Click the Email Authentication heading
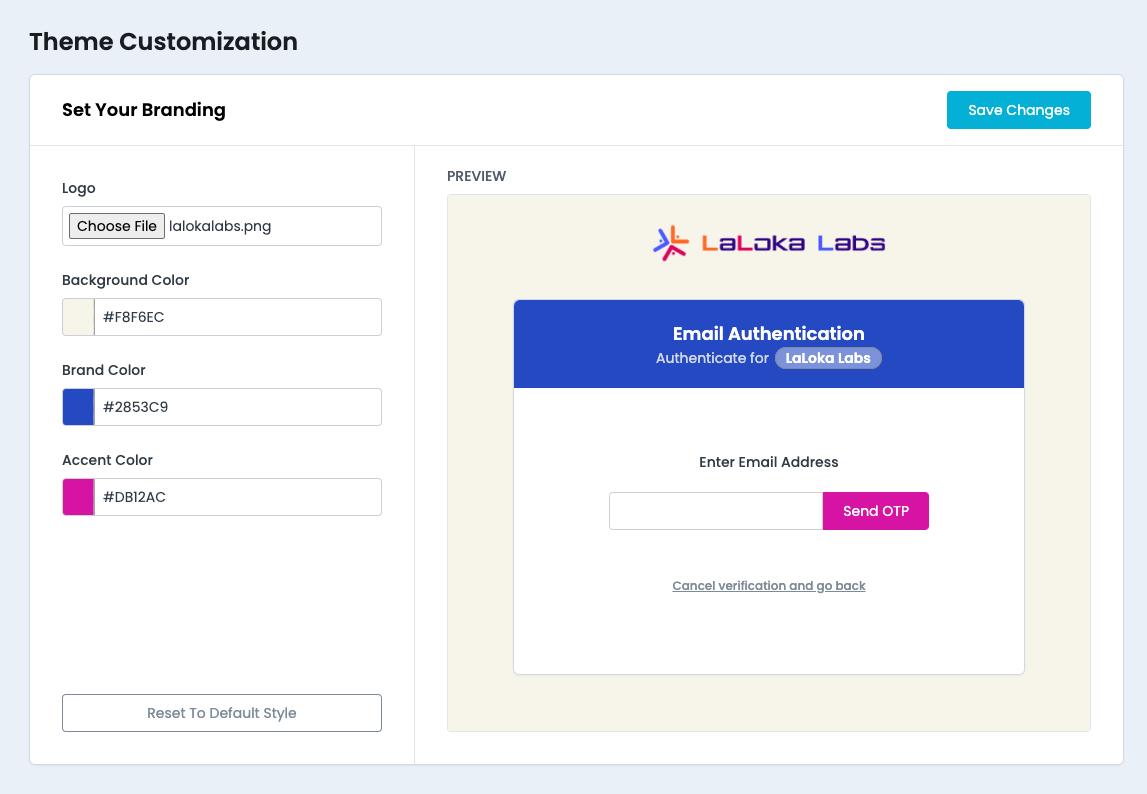Image resolution: width=1147 pixels, height=794 pixels. pyautogui.click(x=769, y=334)
